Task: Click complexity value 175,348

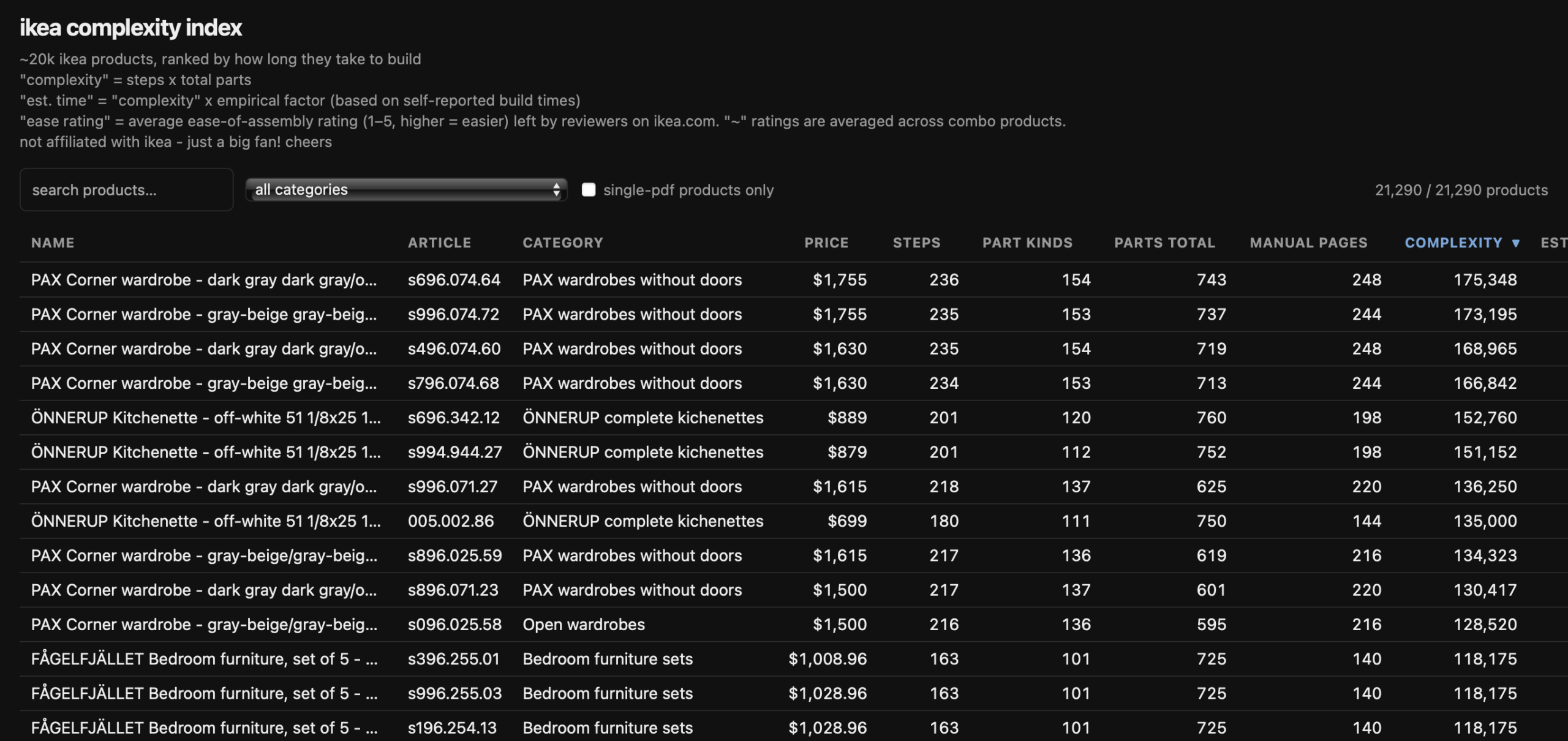Action: [1485, 280]
